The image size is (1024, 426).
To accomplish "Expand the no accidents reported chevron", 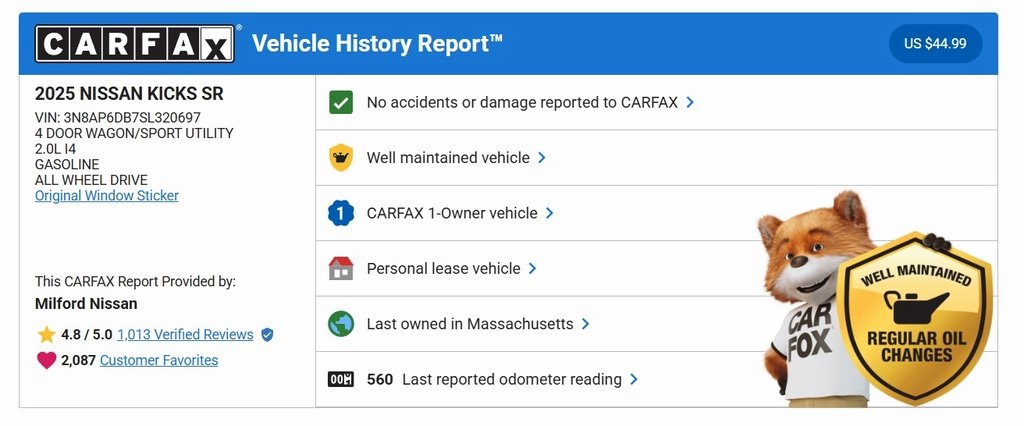I will point(691,102).
